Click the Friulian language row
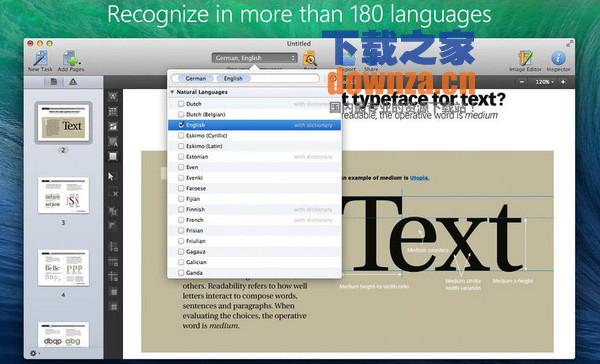This screenshot has width=600, height=364. click(254, 241)
